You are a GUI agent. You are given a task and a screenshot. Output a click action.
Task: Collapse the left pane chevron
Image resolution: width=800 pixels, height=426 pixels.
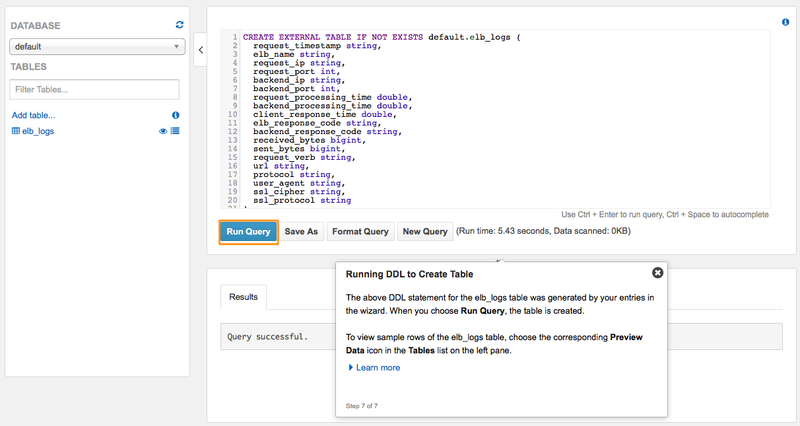point(201,49)
